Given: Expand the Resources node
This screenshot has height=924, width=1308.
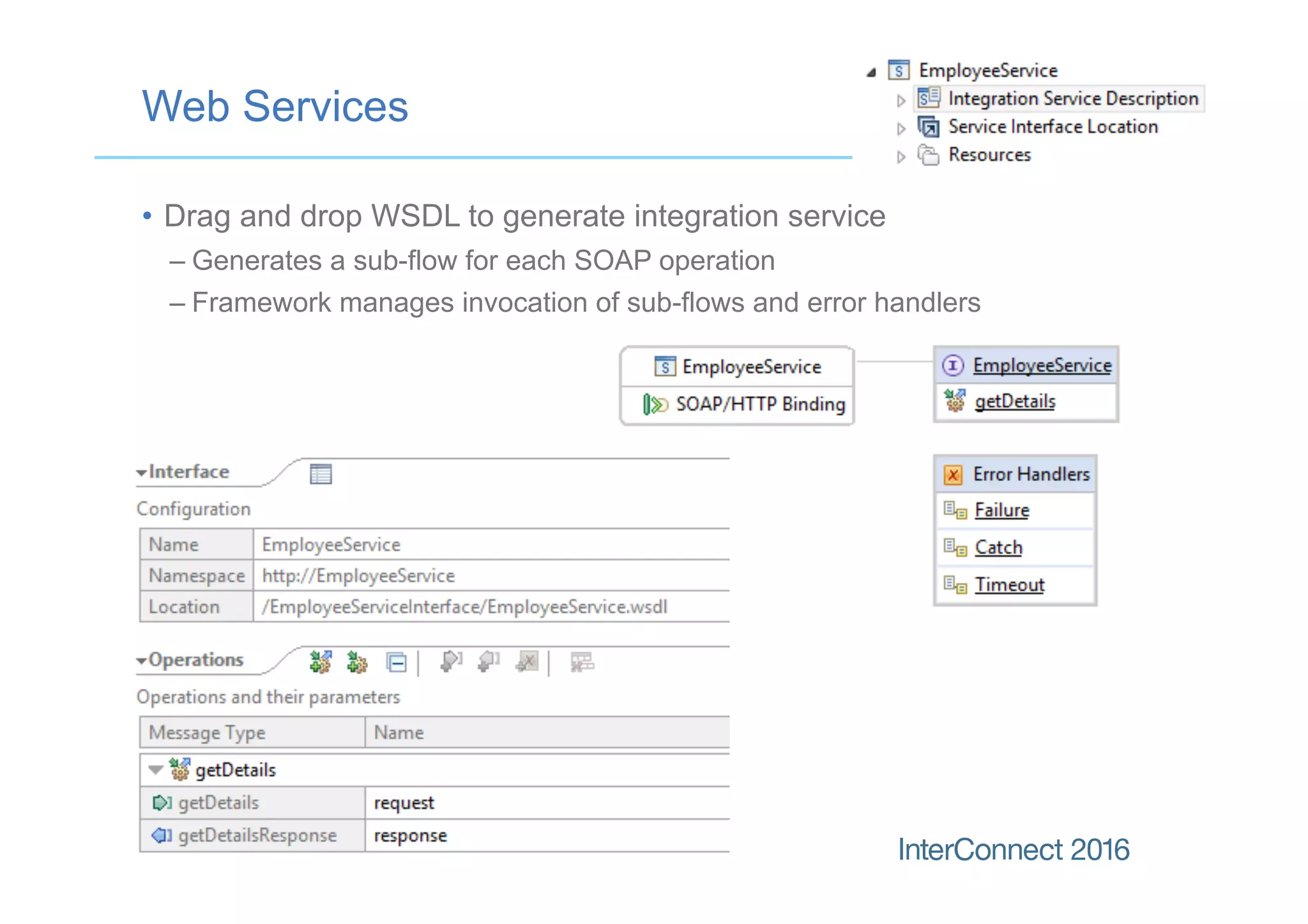Looking at the screenshot, I should click(x=901, y=156).
